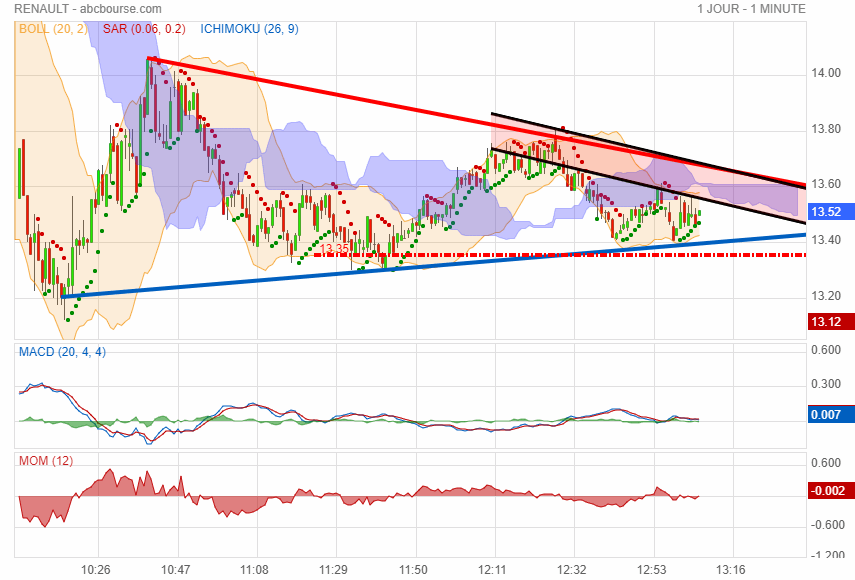Viewport: 855px width, 580px height.
Task: Click the MACD axis 0.600 label
Action: tap(826, 350)
